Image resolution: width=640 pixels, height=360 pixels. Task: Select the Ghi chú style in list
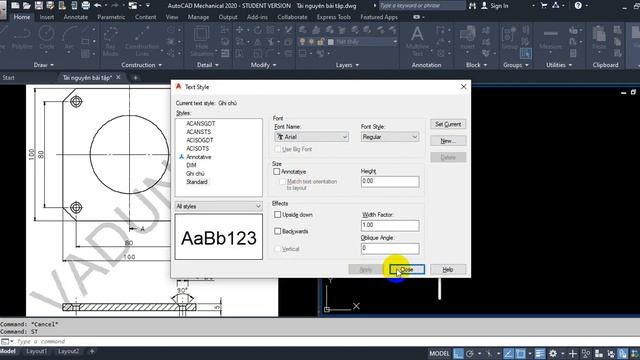point(195,173)
